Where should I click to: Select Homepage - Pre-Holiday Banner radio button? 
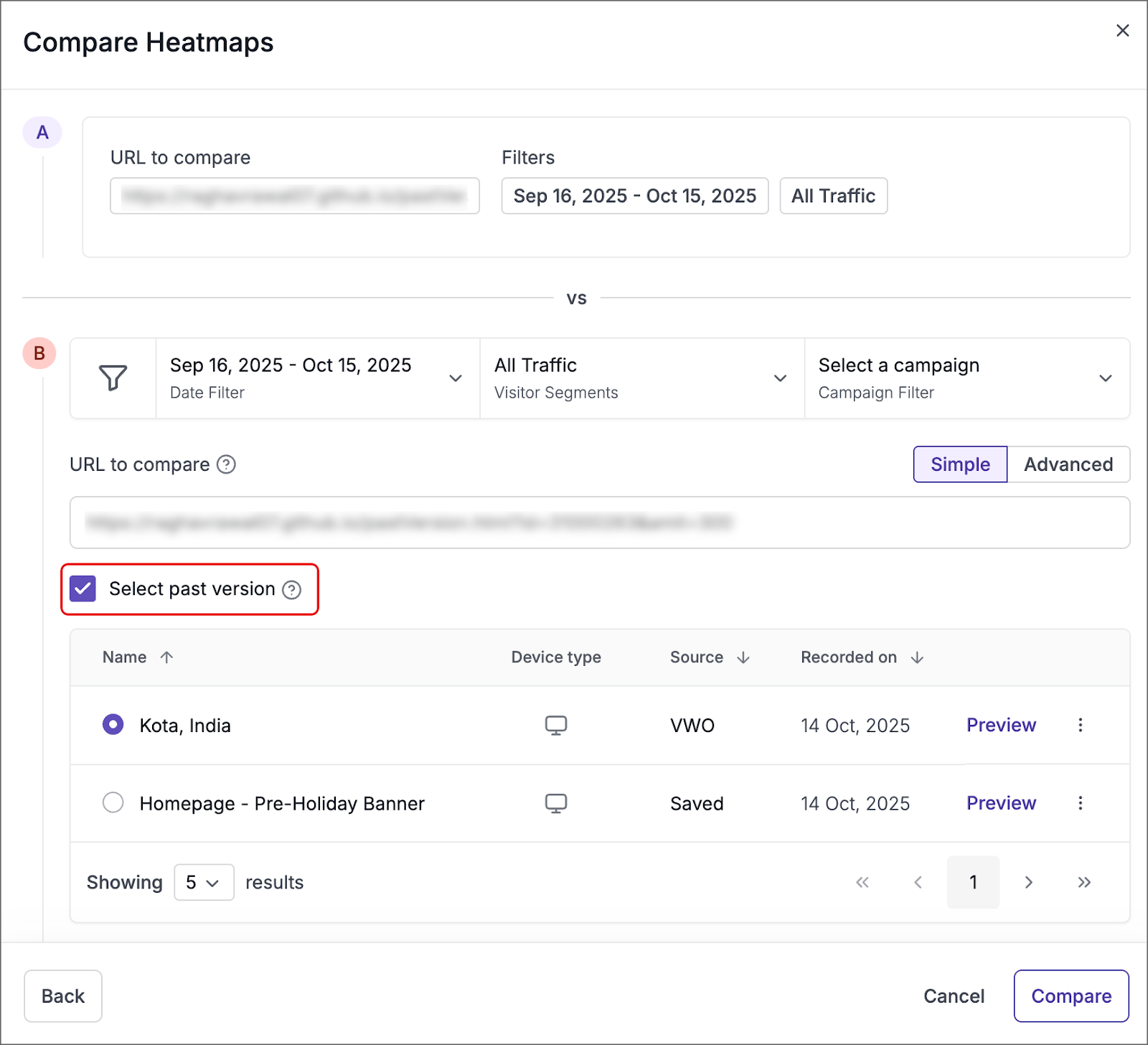(x=113, y=802)
